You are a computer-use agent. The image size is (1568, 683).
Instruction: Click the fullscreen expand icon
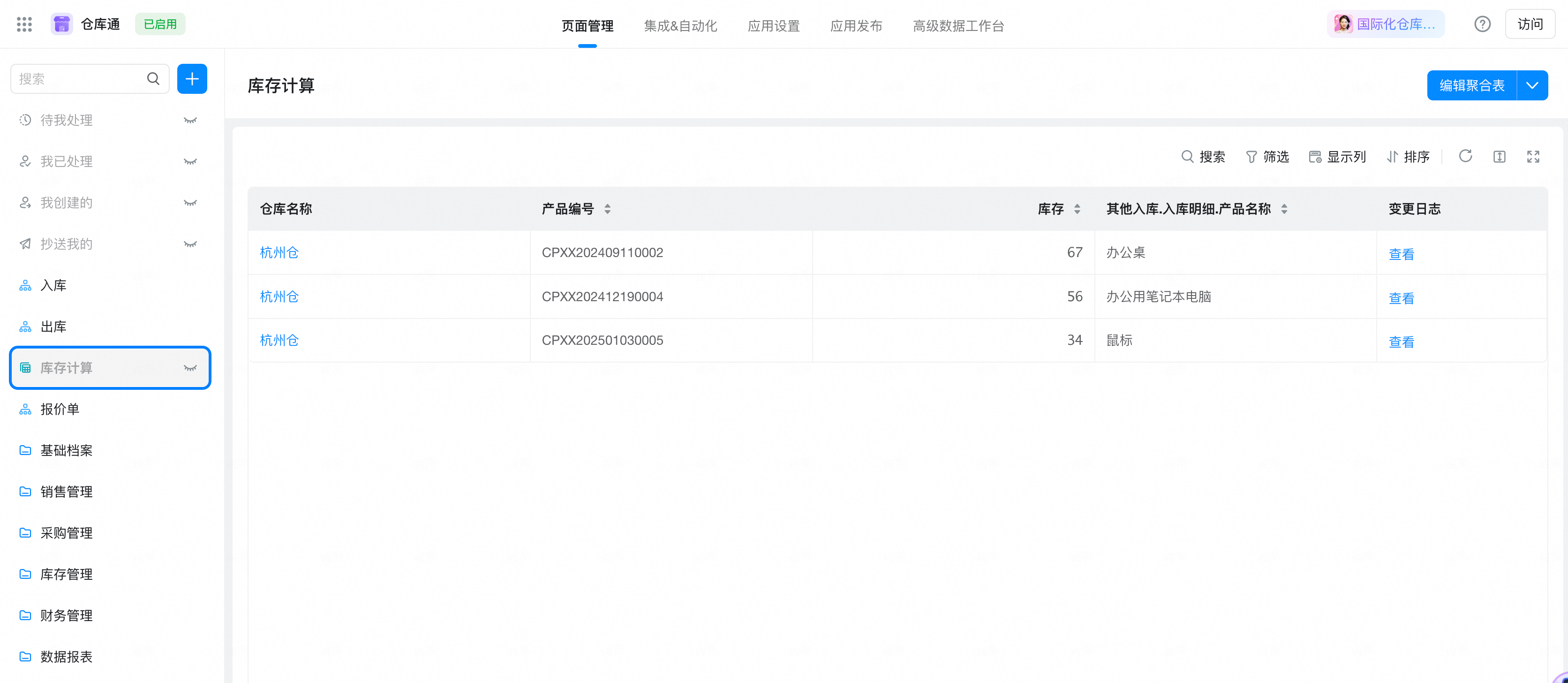point(1533,157)
